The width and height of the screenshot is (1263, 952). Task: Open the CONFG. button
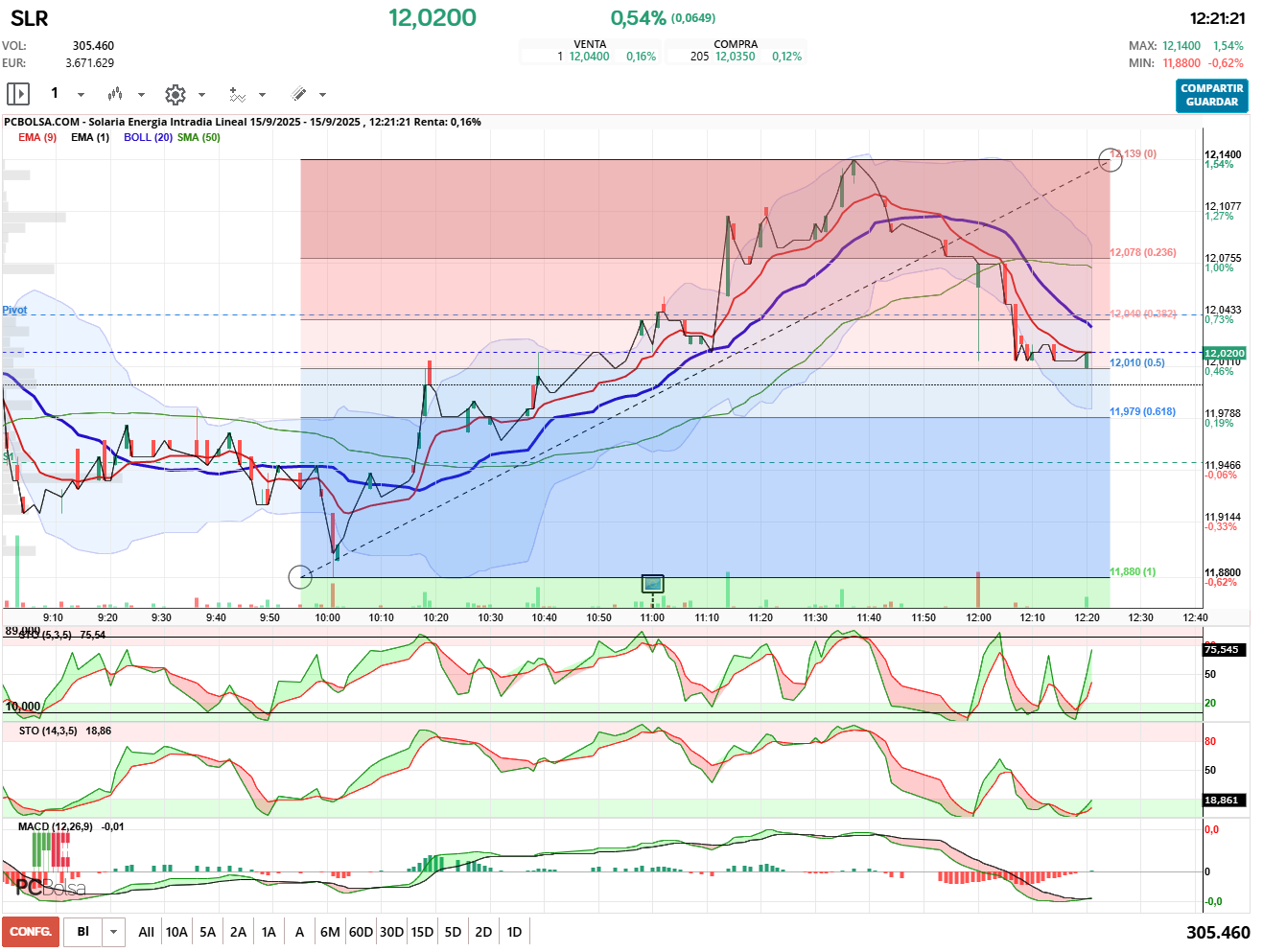31,932
